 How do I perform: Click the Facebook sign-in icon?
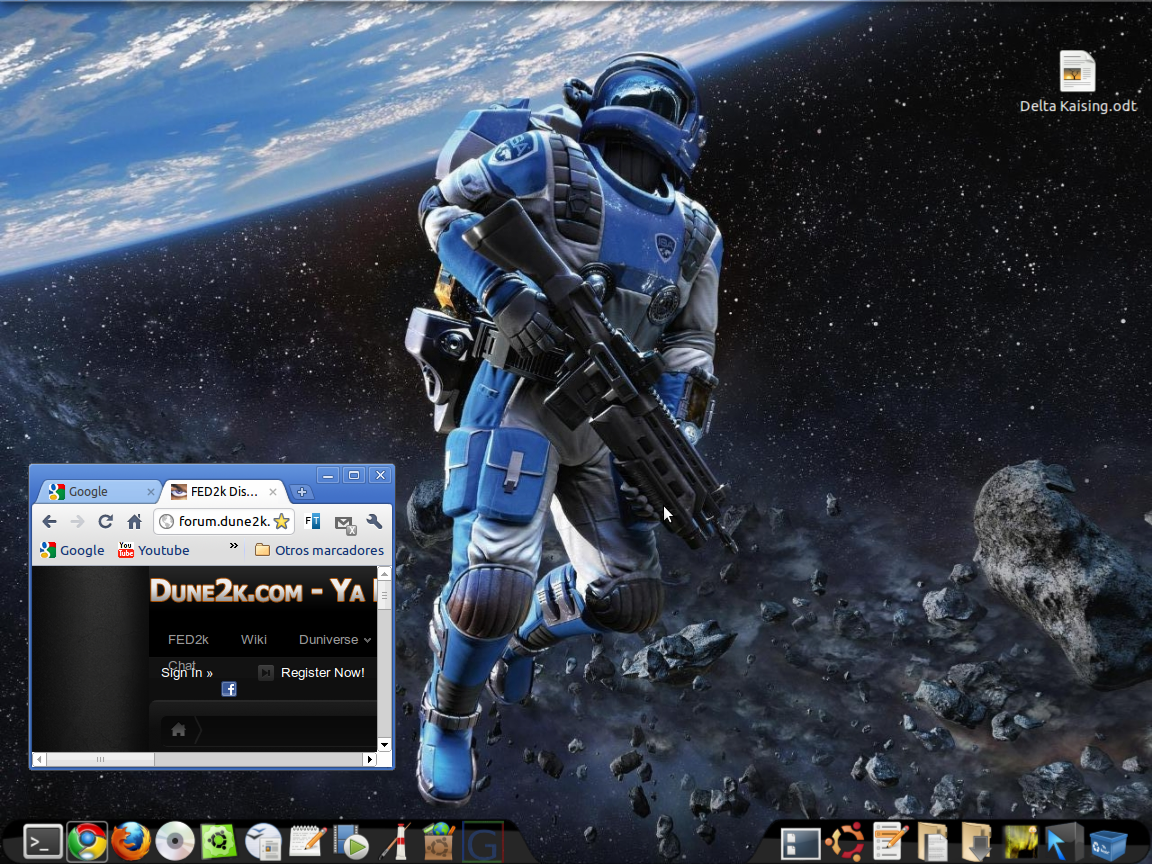[229, 689]
